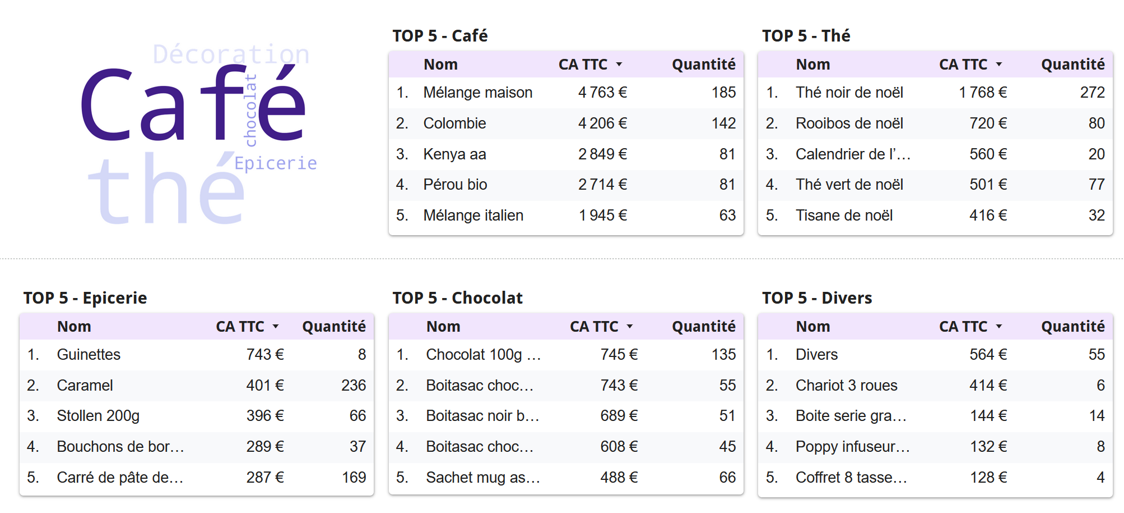Click the sort arrow beside CA TTC in Thé table
Screen dimensions: 1124x513
pos(999,65)
